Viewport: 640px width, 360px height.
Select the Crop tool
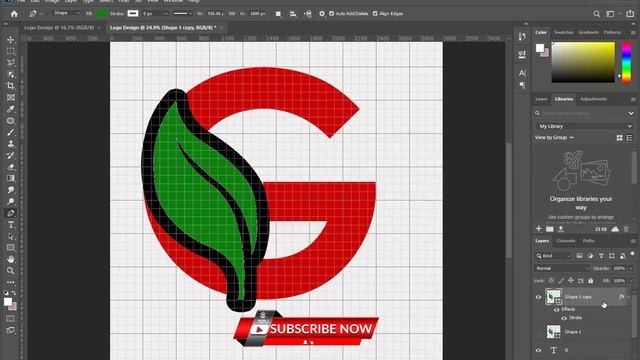(11, 86)
